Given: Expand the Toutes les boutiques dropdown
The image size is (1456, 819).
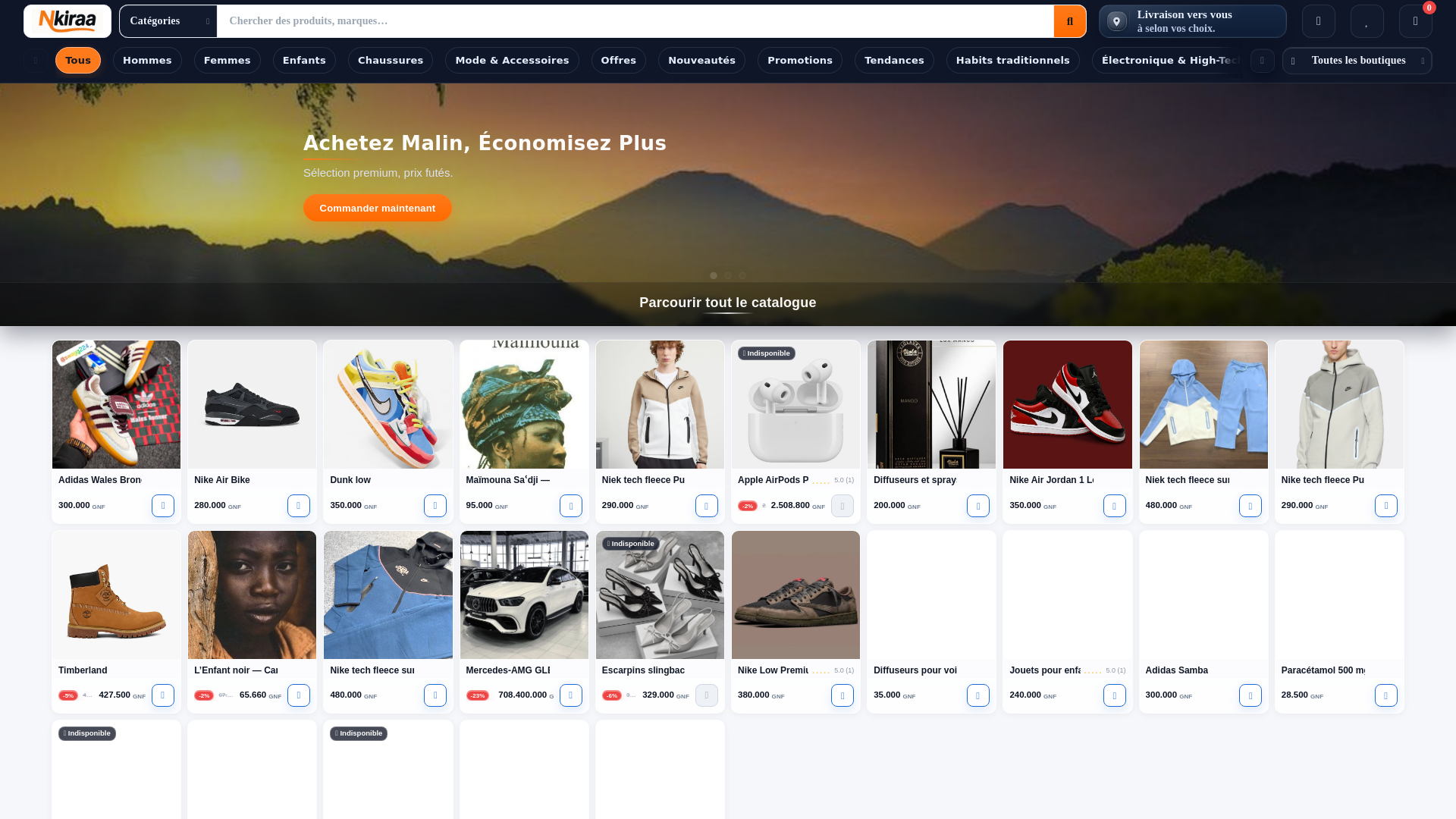Looking at the screenshot, I should coord(1357,61).
